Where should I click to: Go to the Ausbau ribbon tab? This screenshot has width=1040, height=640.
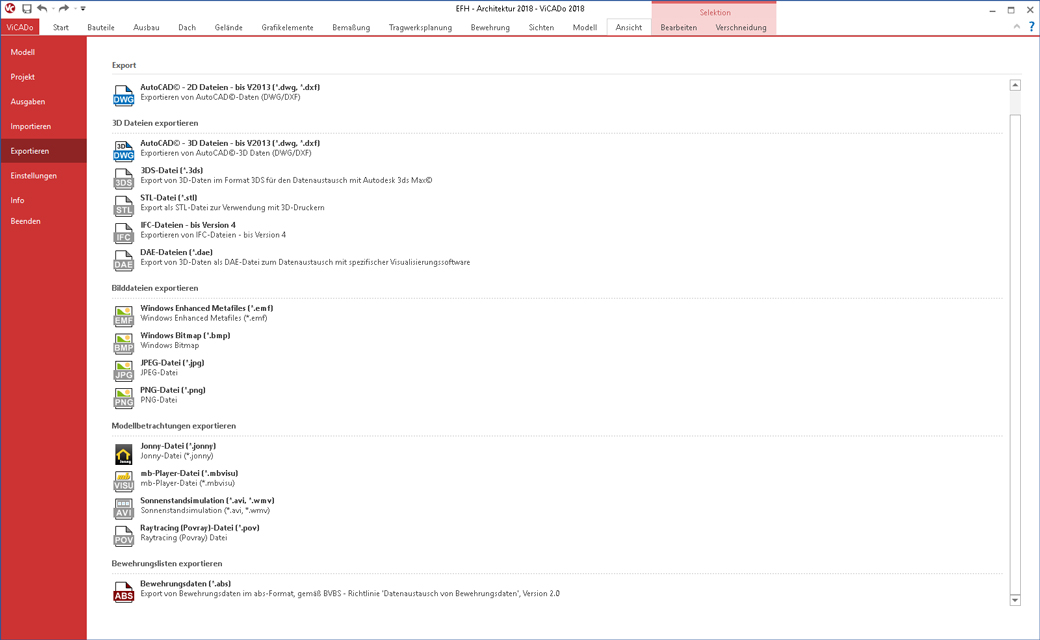(x=146, y=27)
